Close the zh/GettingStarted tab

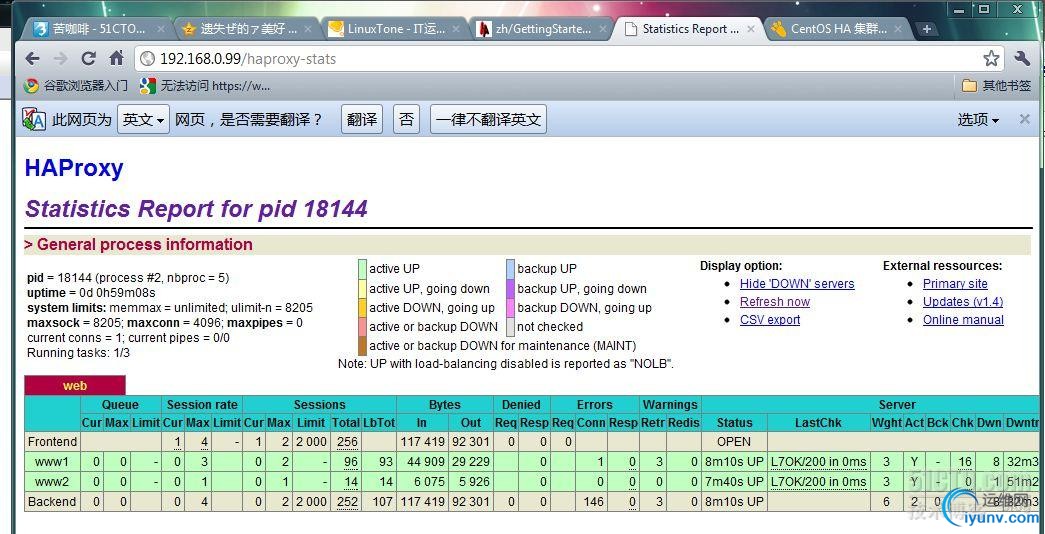click(x=602, y=29)
